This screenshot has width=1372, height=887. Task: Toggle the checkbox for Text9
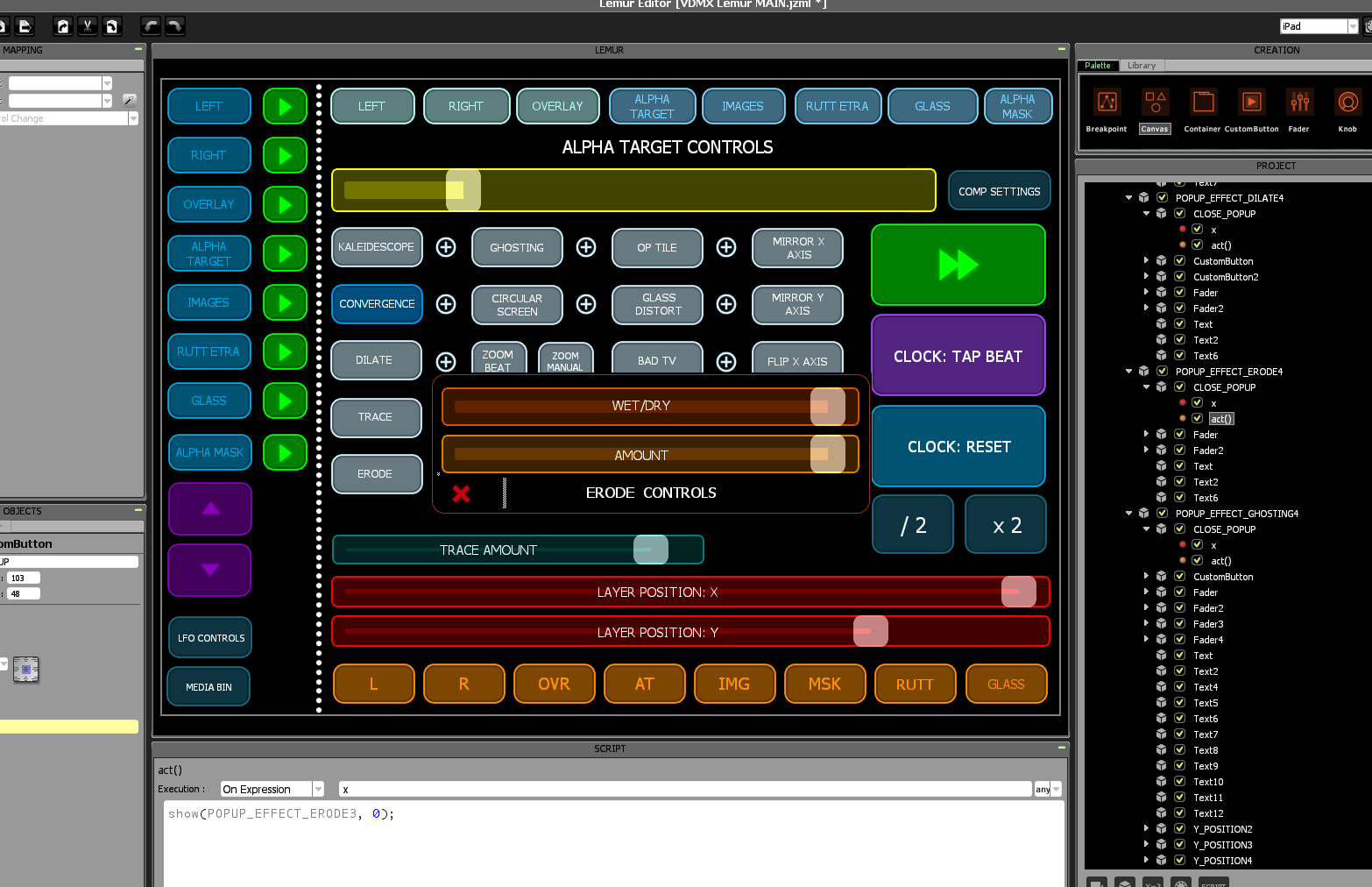click(x=1179, y=766)
